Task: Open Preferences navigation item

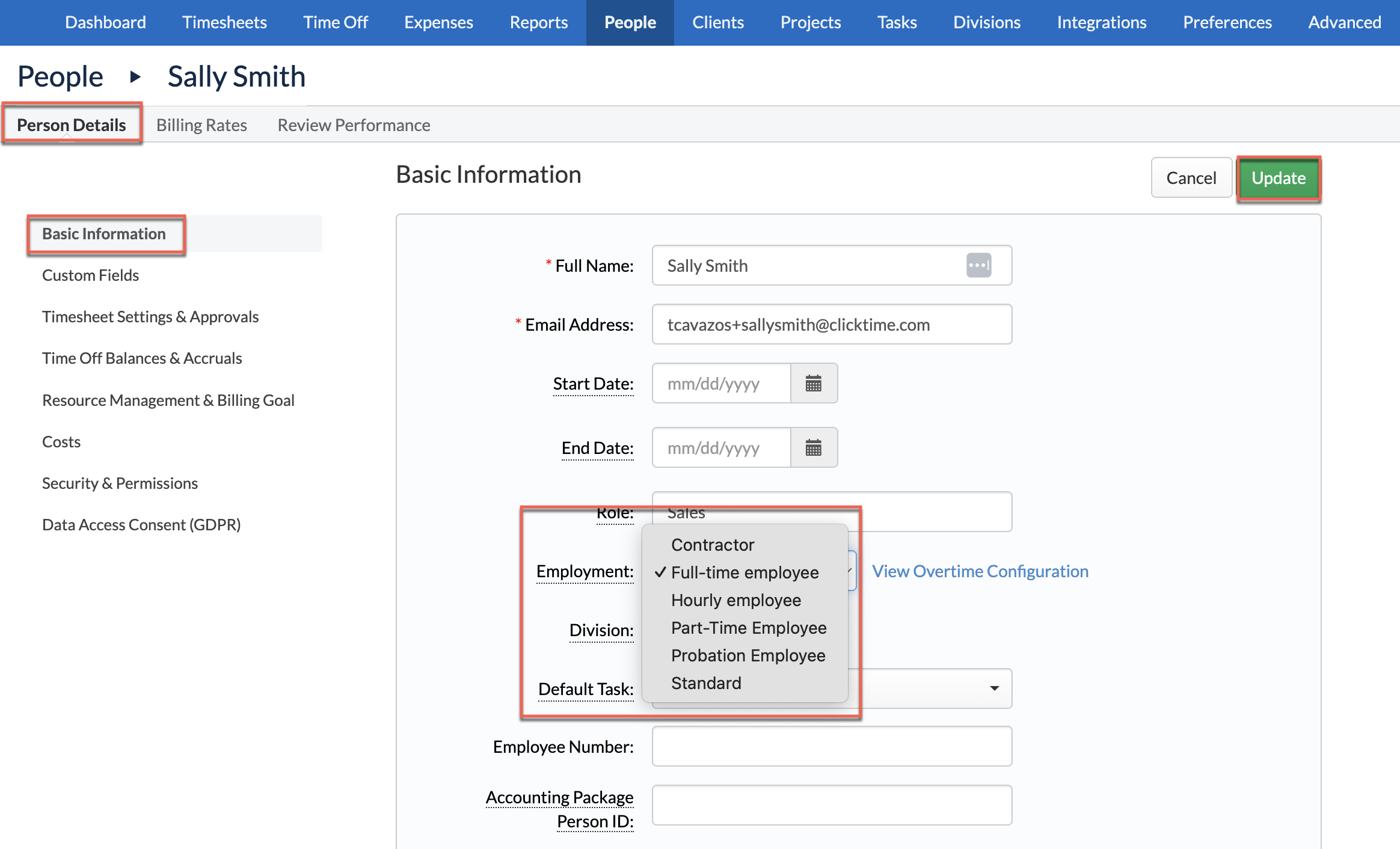Action: pos(1227,22)
